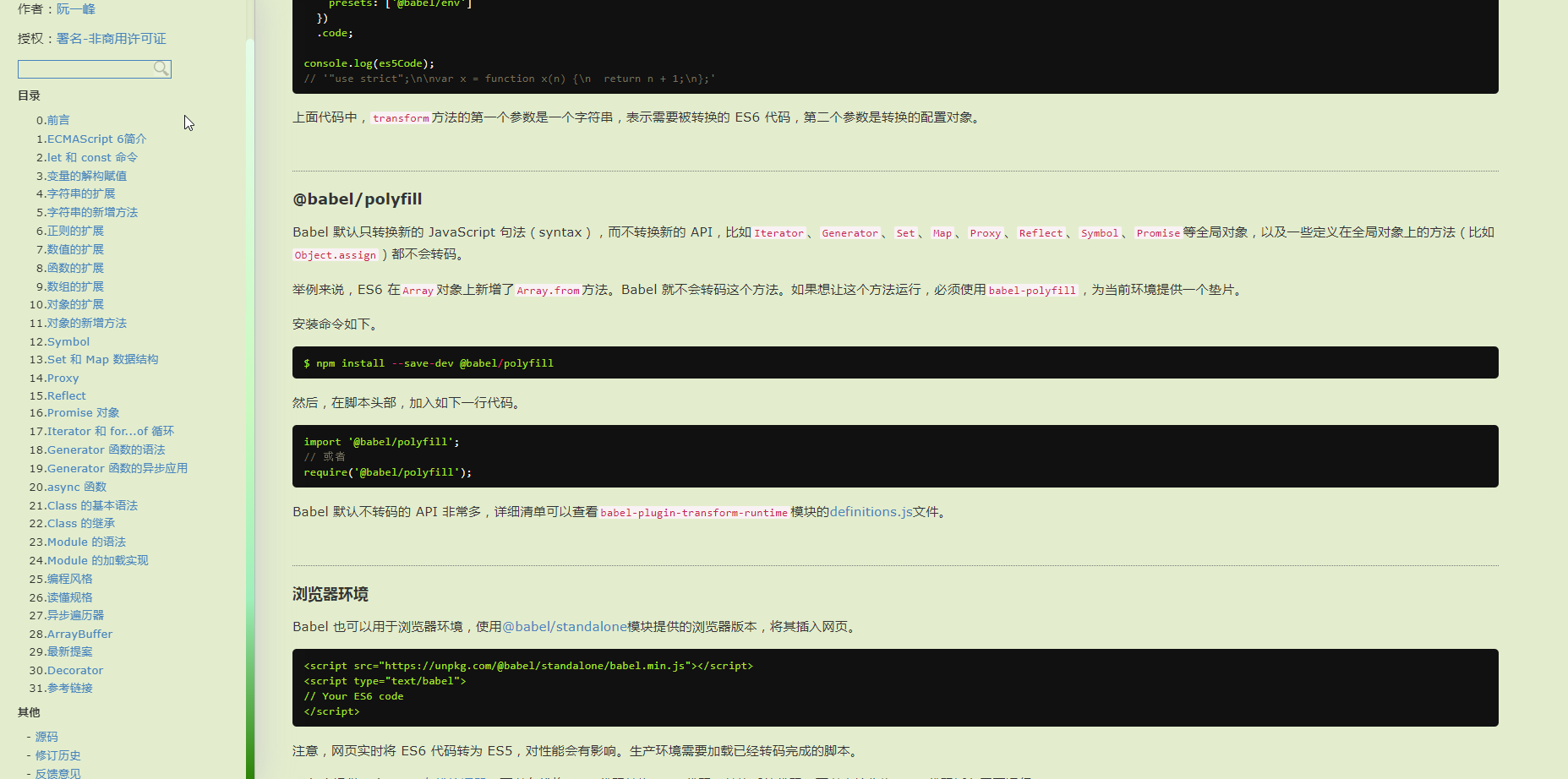Image resolution: width=1568 pixels, height=779 pixels.
Task: Open chapter 12.Symbol
Action: pyautogui.click(x=59, y=341)
